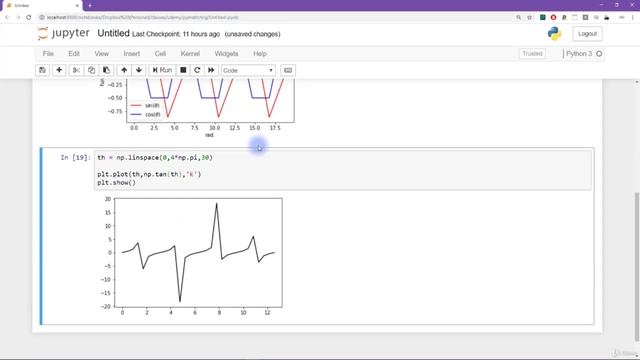The height and width of the screenshot is (360, 640).
Task: Open the View menu
Action: tap(102, 53)
